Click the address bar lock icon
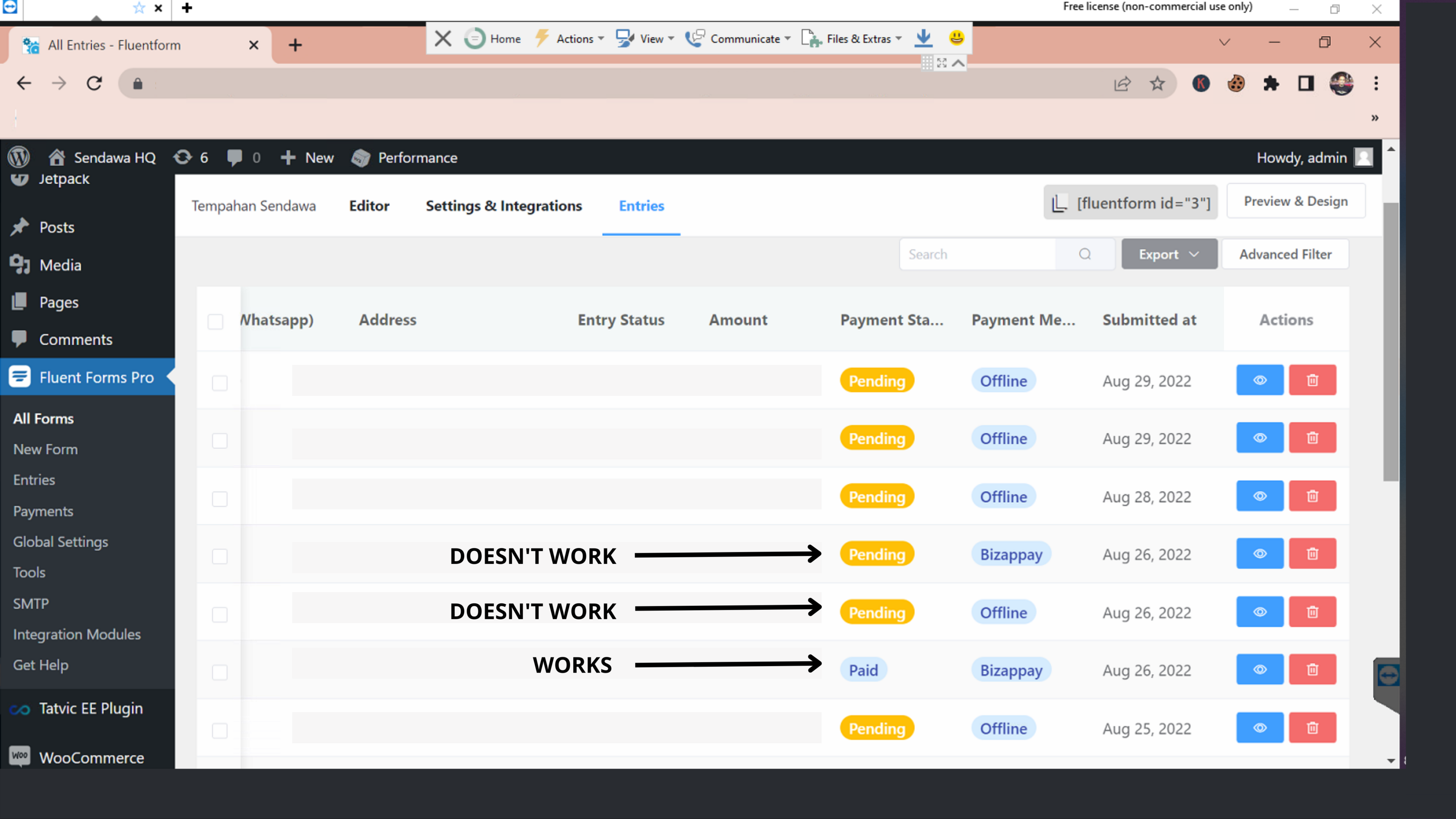The image size is (1456, 819). (137, 84)
